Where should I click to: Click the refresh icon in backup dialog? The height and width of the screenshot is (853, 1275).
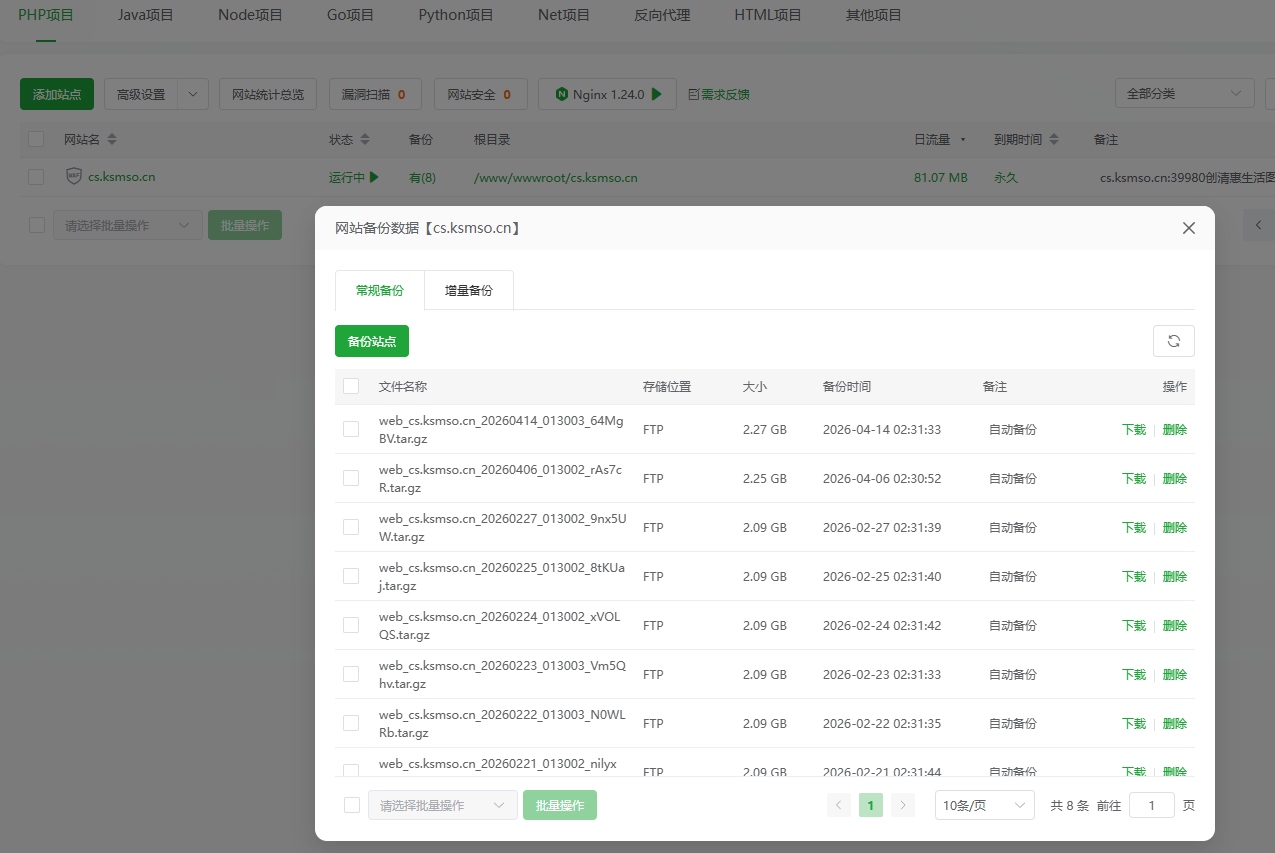[x=1174, y=341]
